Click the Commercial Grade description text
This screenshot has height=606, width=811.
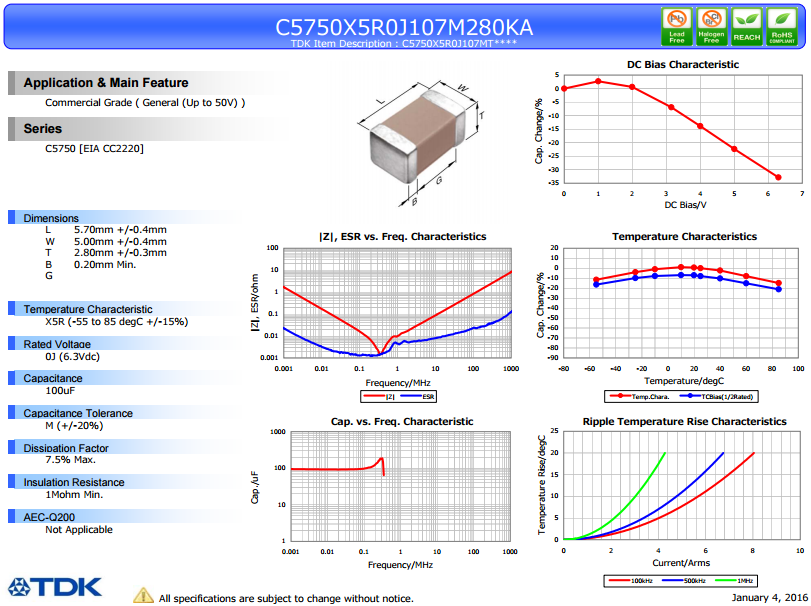click(x=145, y=102)
